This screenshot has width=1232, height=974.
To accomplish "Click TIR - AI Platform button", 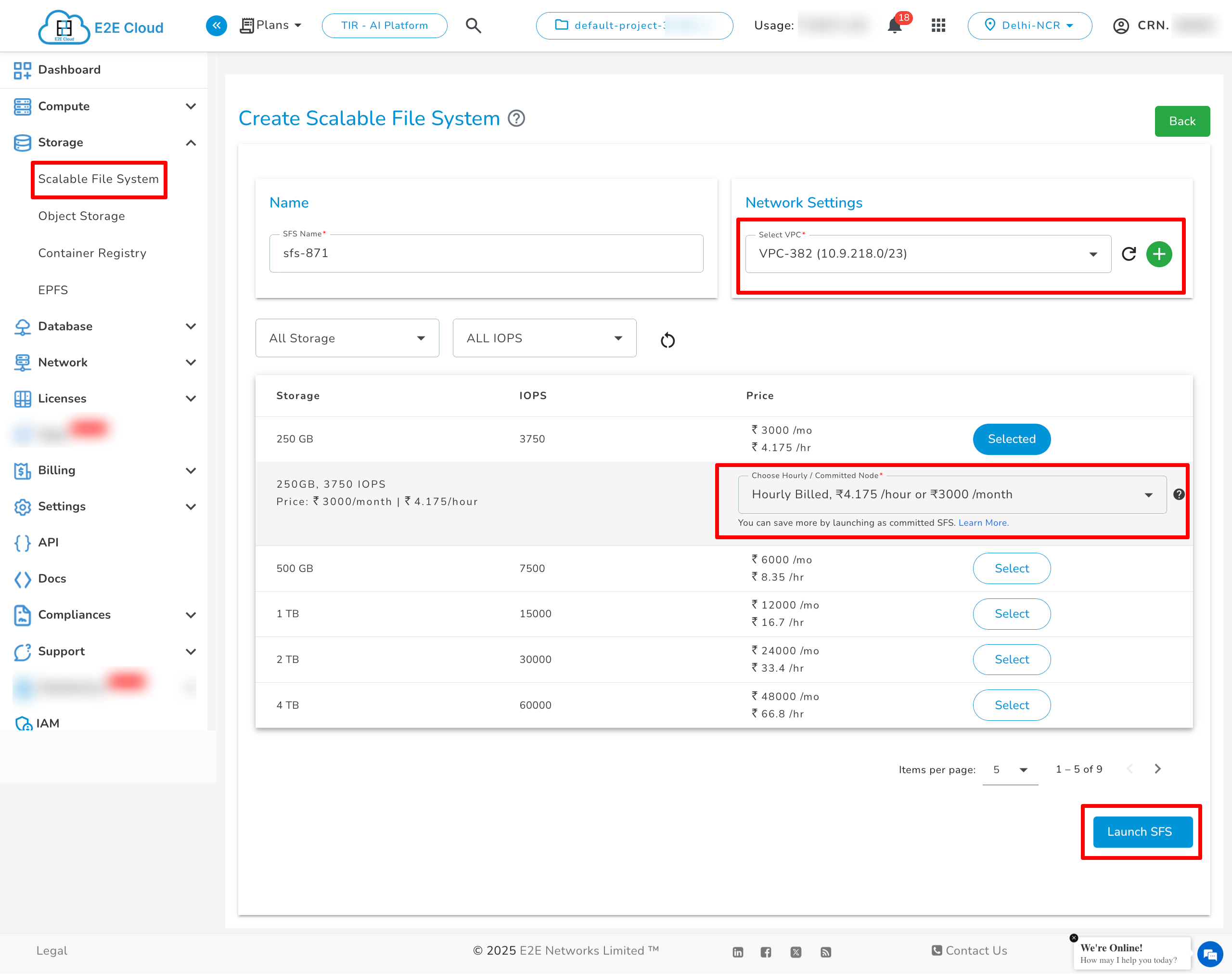I will pos(384,26).
